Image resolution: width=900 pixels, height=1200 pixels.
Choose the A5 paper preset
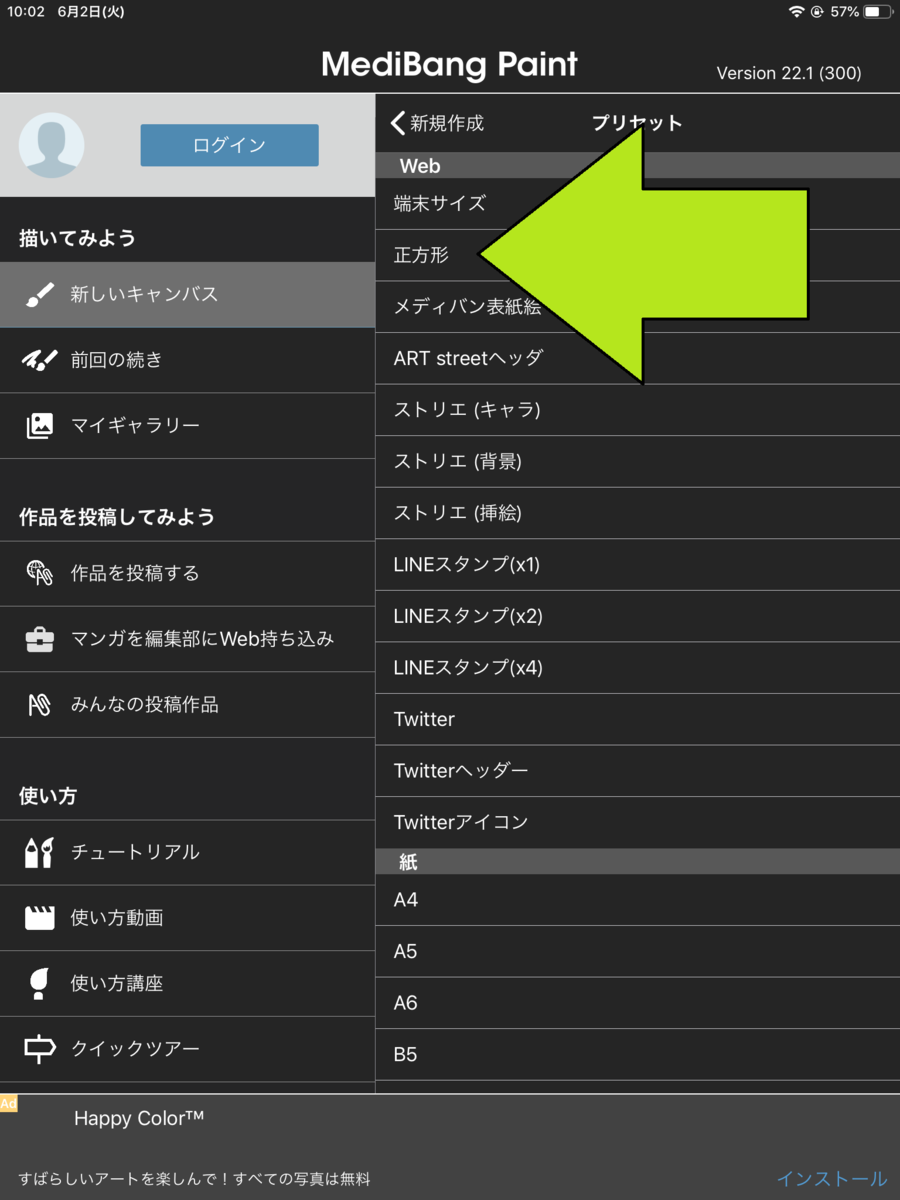(638, 952)
